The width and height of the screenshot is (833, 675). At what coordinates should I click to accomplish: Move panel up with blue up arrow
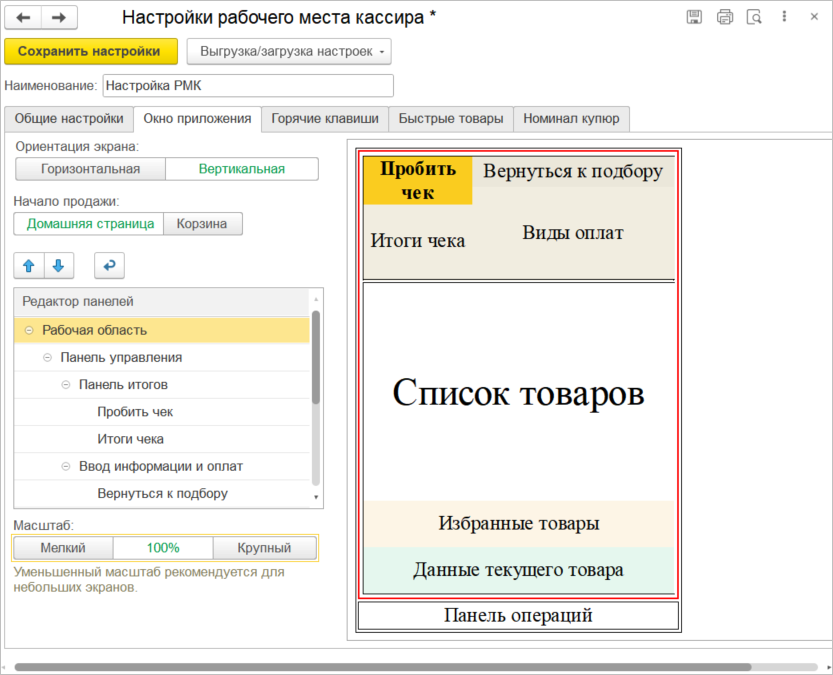(28, 266)
